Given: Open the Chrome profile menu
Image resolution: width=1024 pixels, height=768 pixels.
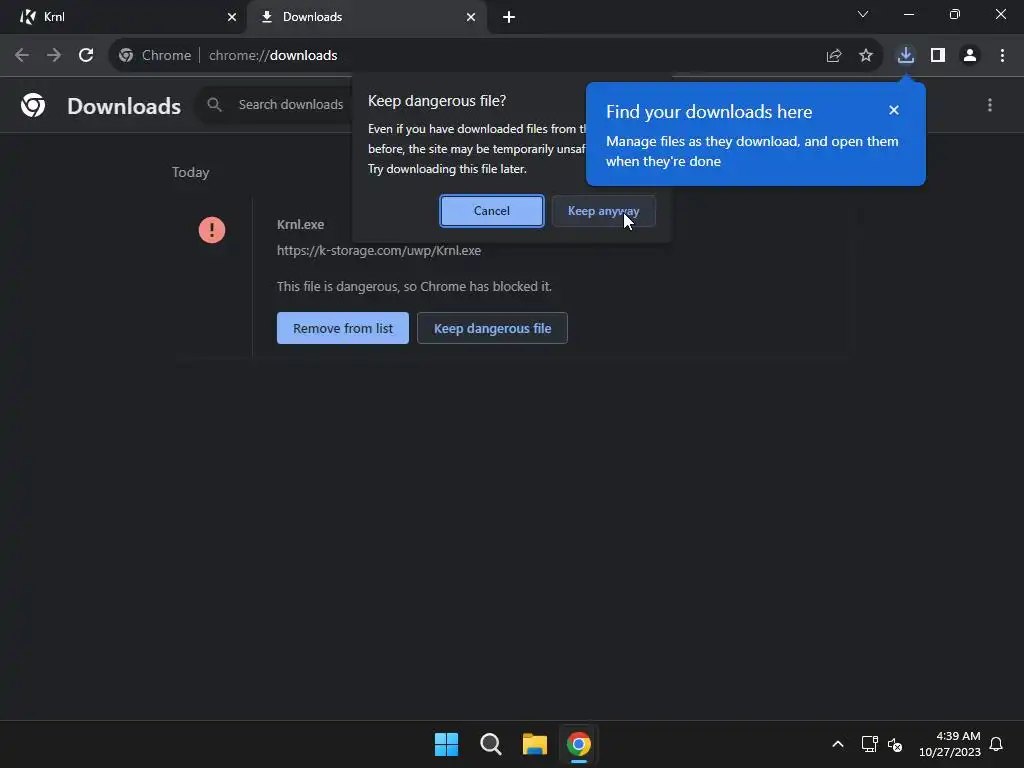Looking at the screenshot, I should [x=970, y=56].
